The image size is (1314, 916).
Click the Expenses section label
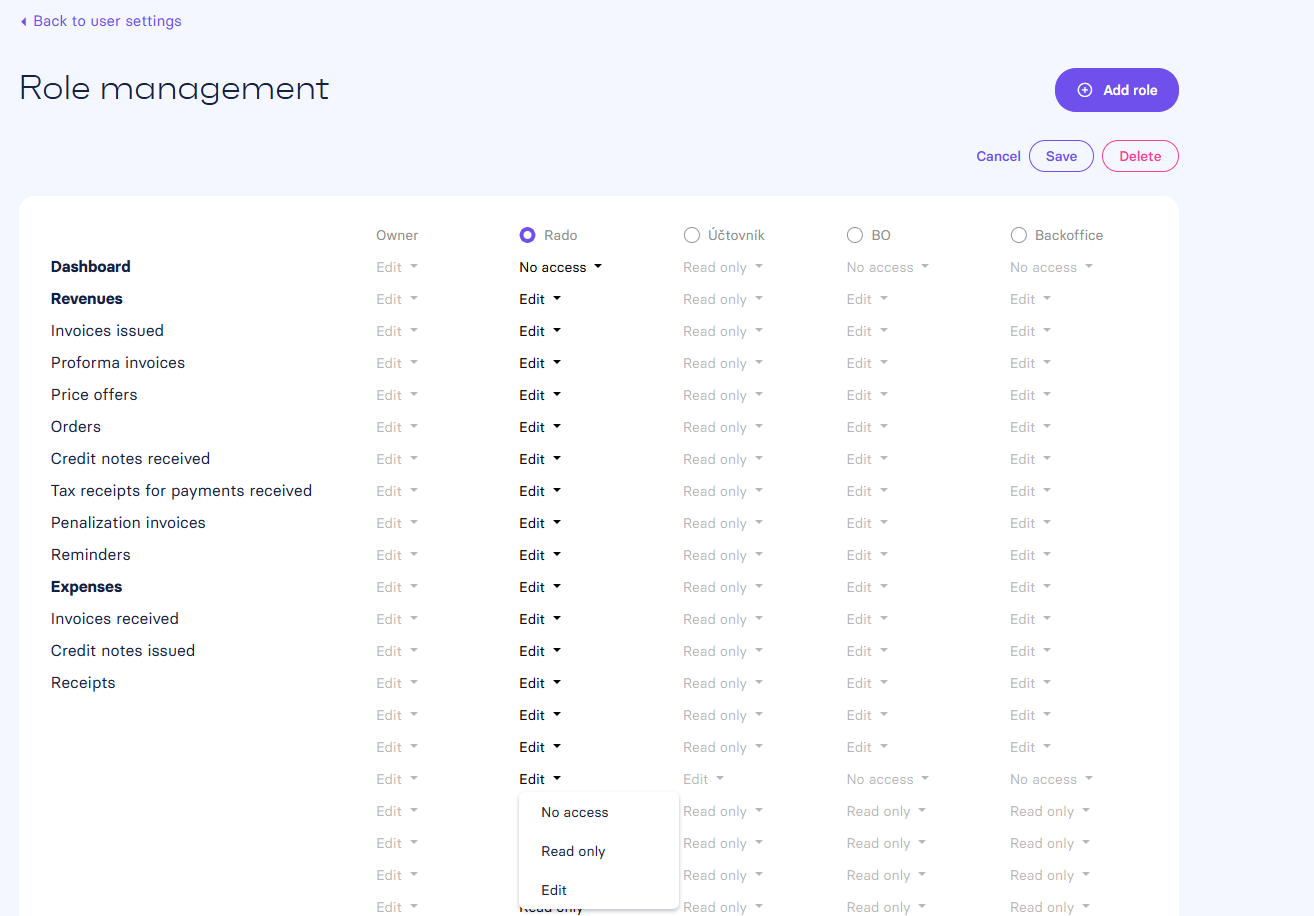[x=87, y=587]
